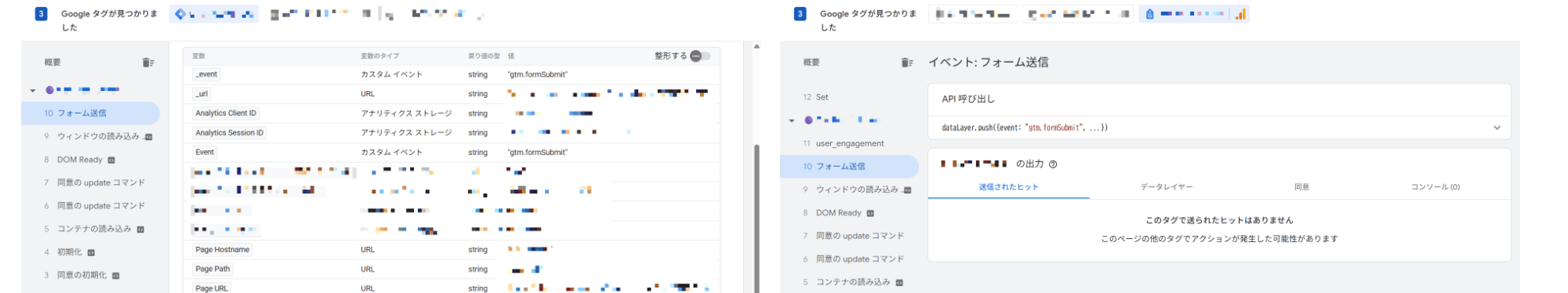Image resolution: width=1568 pixels, height=293 pixels.
Task: Click clear-events trash icon in left panel
Action: (148, 63)
